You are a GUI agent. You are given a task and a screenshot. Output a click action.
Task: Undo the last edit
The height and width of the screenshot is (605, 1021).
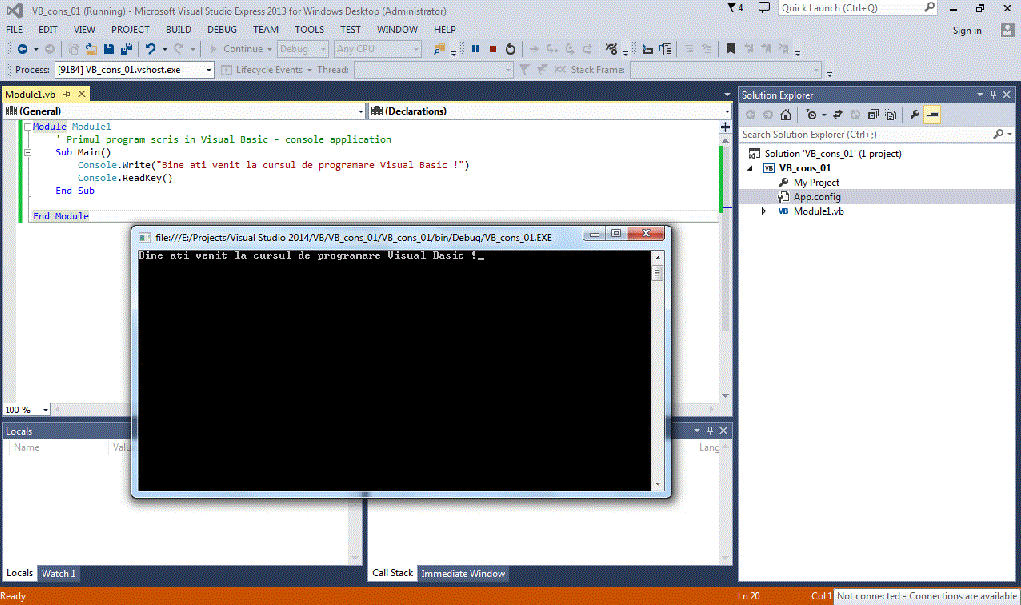coord(150,49)
